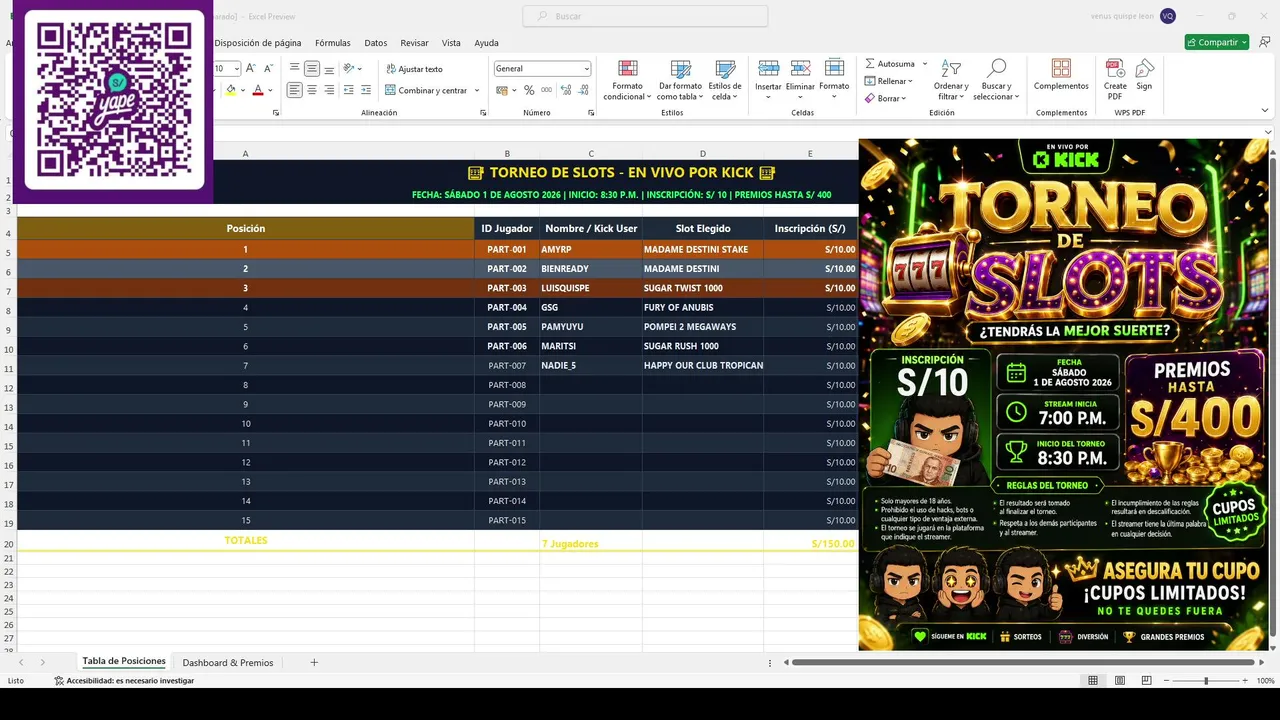Click the Compartir share button
The image size is (1280, 720).
1217,42
